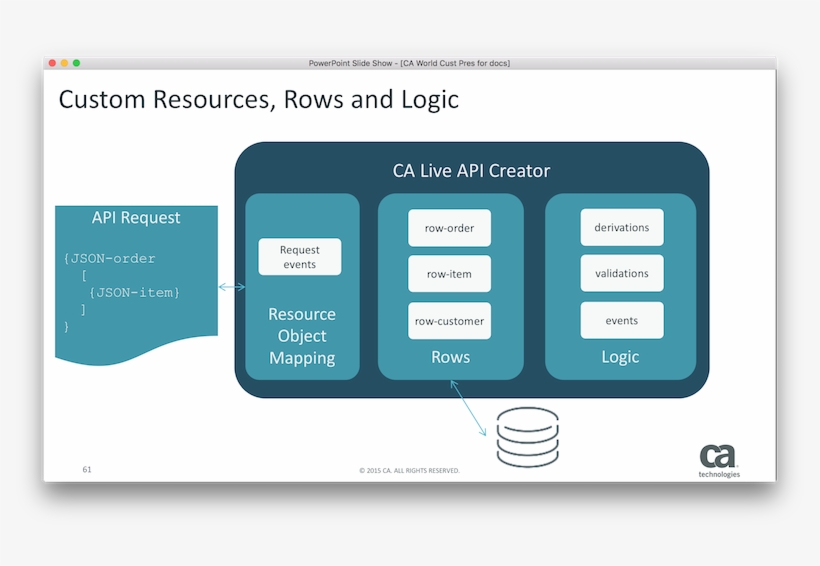Click the yellow minimize window button
This screenshot has height=566, width=820.
(64, 63)
